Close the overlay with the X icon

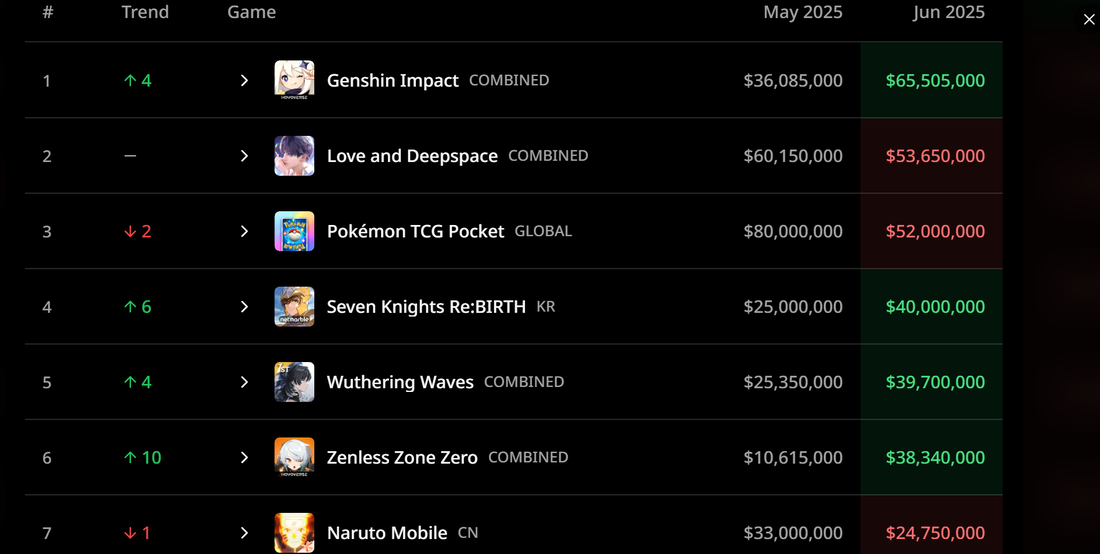pos(1089,20)
